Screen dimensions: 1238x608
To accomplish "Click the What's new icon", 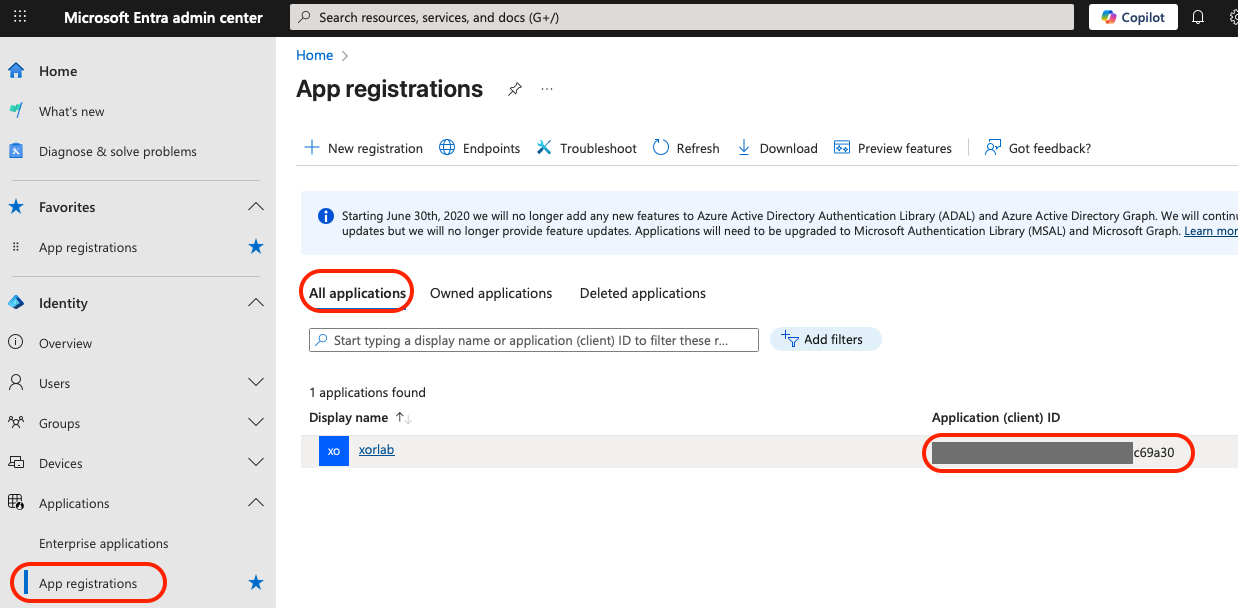I will [x=16, y=111].
